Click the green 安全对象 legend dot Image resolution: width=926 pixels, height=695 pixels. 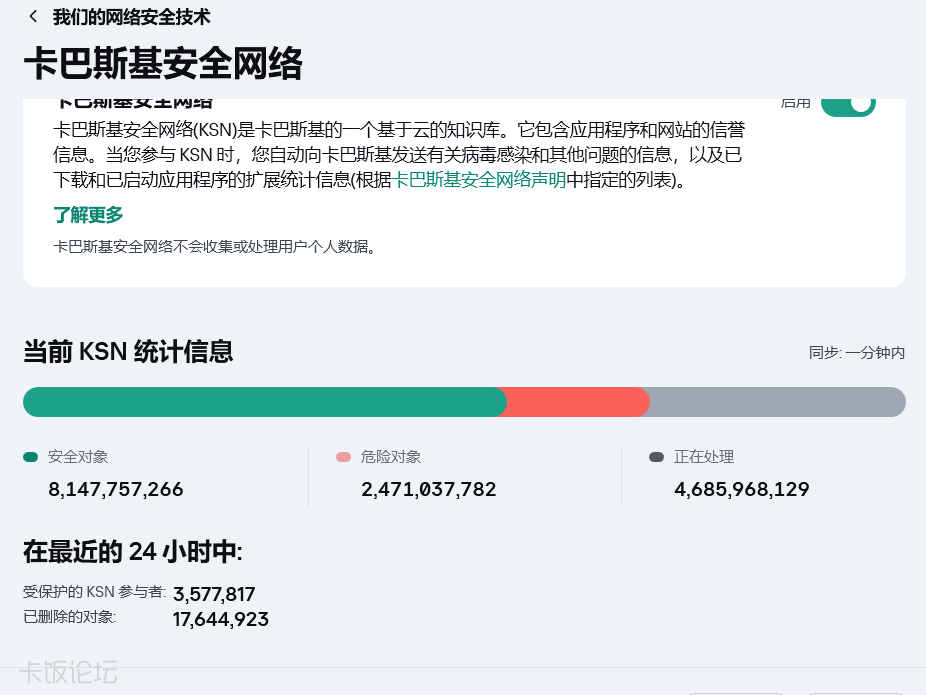(x=31, y=457)
